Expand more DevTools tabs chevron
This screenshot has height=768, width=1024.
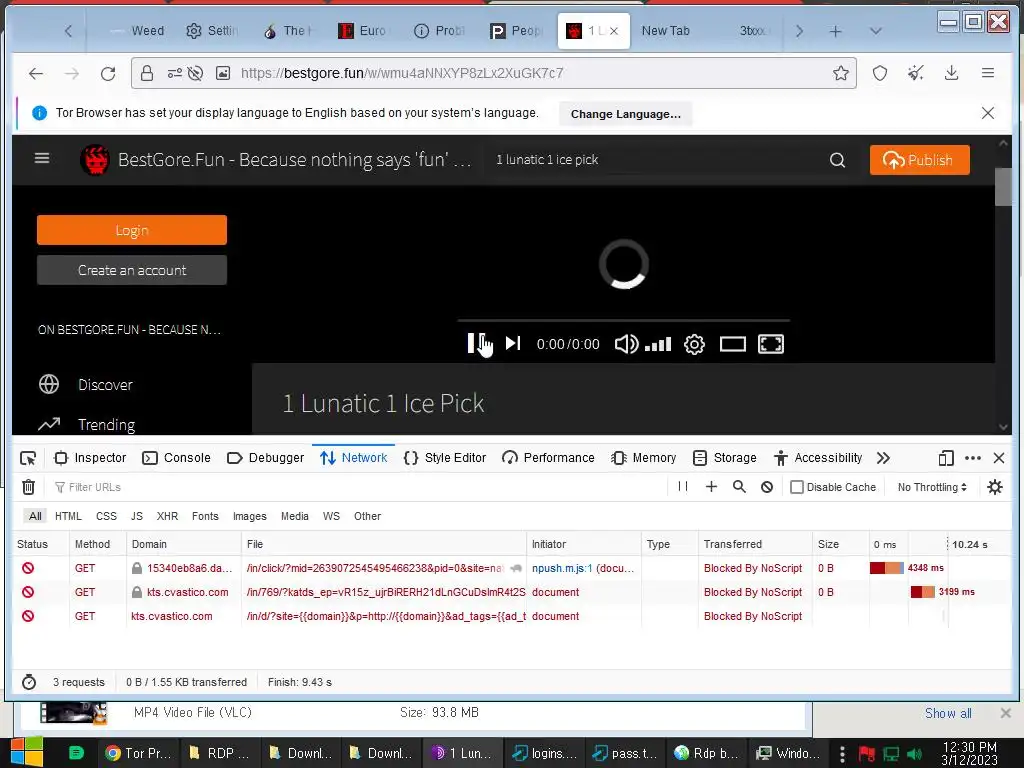pyautogui.click(x=883, y=458)
